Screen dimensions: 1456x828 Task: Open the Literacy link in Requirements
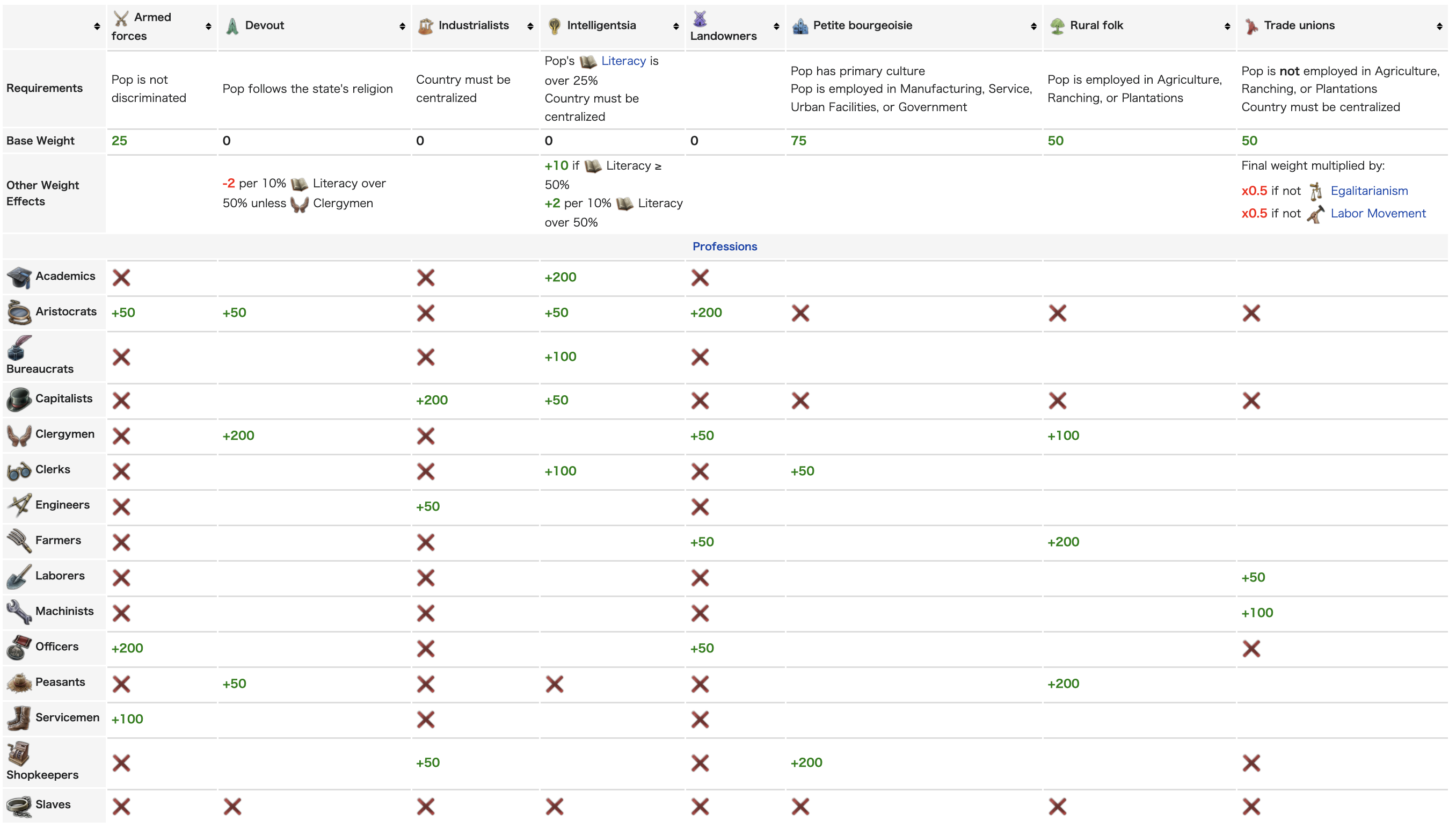click(623, 61)
